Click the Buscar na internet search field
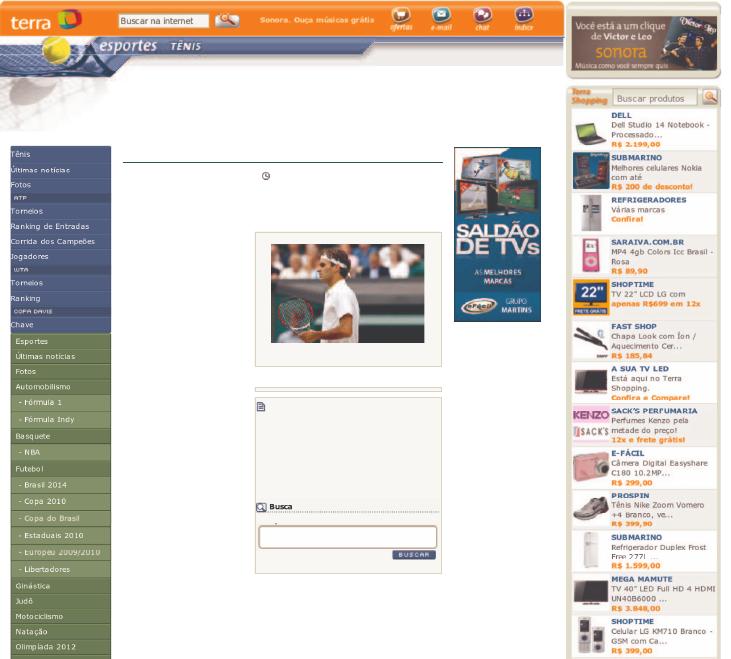 click(163, 20)
